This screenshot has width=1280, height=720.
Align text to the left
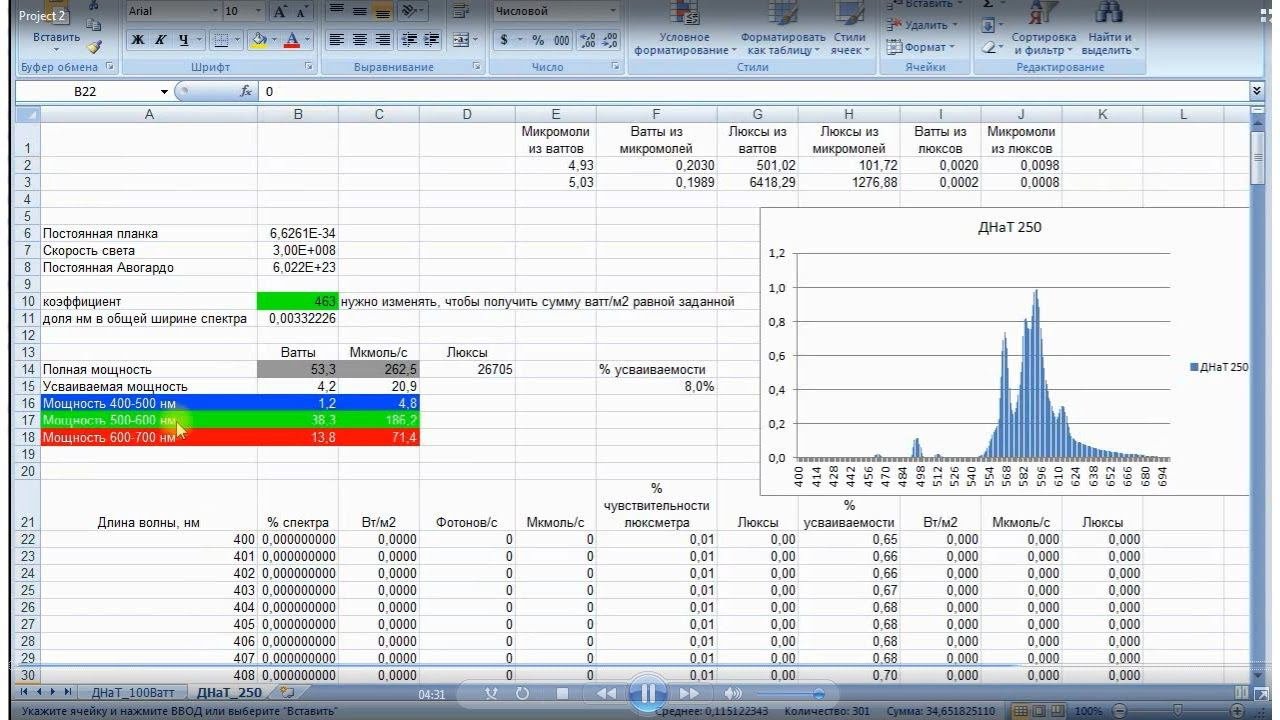tap(337, 40)
